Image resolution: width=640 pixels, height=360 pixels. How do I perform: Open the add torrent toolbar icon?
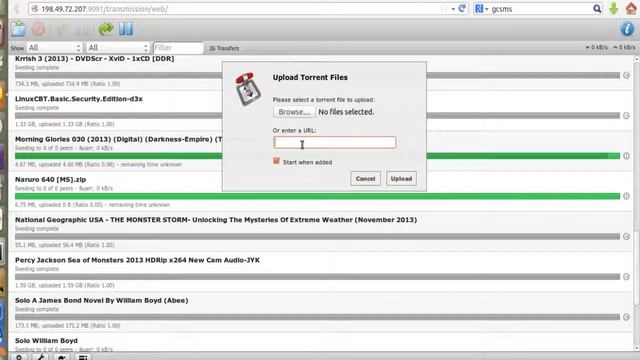(x=18, y=29)
